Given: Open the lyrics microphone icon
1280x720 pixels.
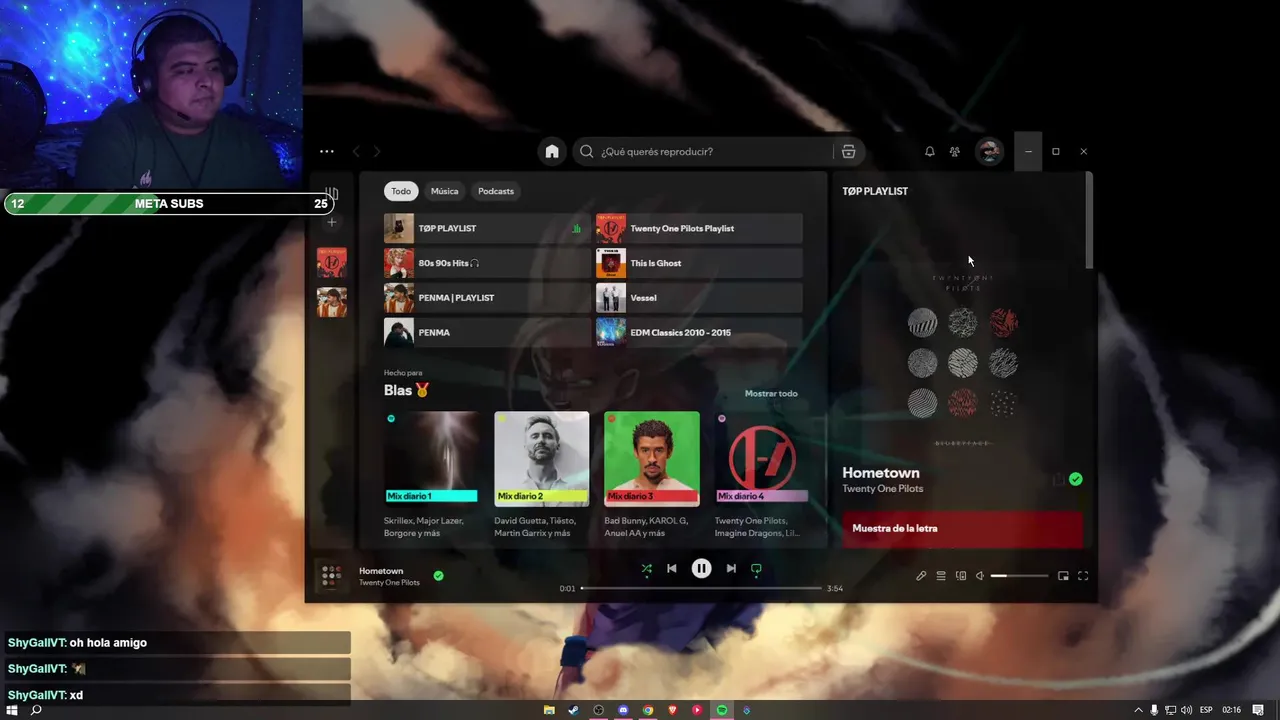Looking at the screenshot, I should tap(921, 576).
